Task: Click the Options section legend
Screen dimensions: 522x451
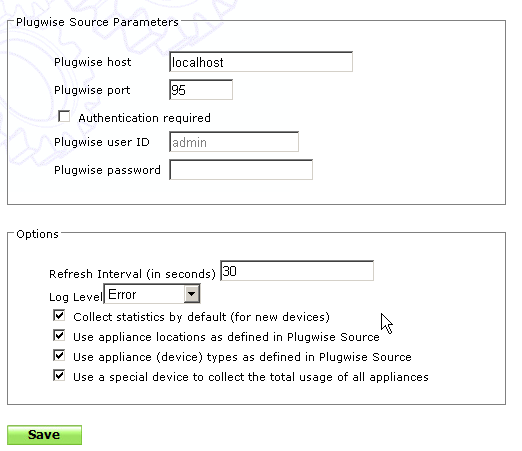Action: click(37, 234)
